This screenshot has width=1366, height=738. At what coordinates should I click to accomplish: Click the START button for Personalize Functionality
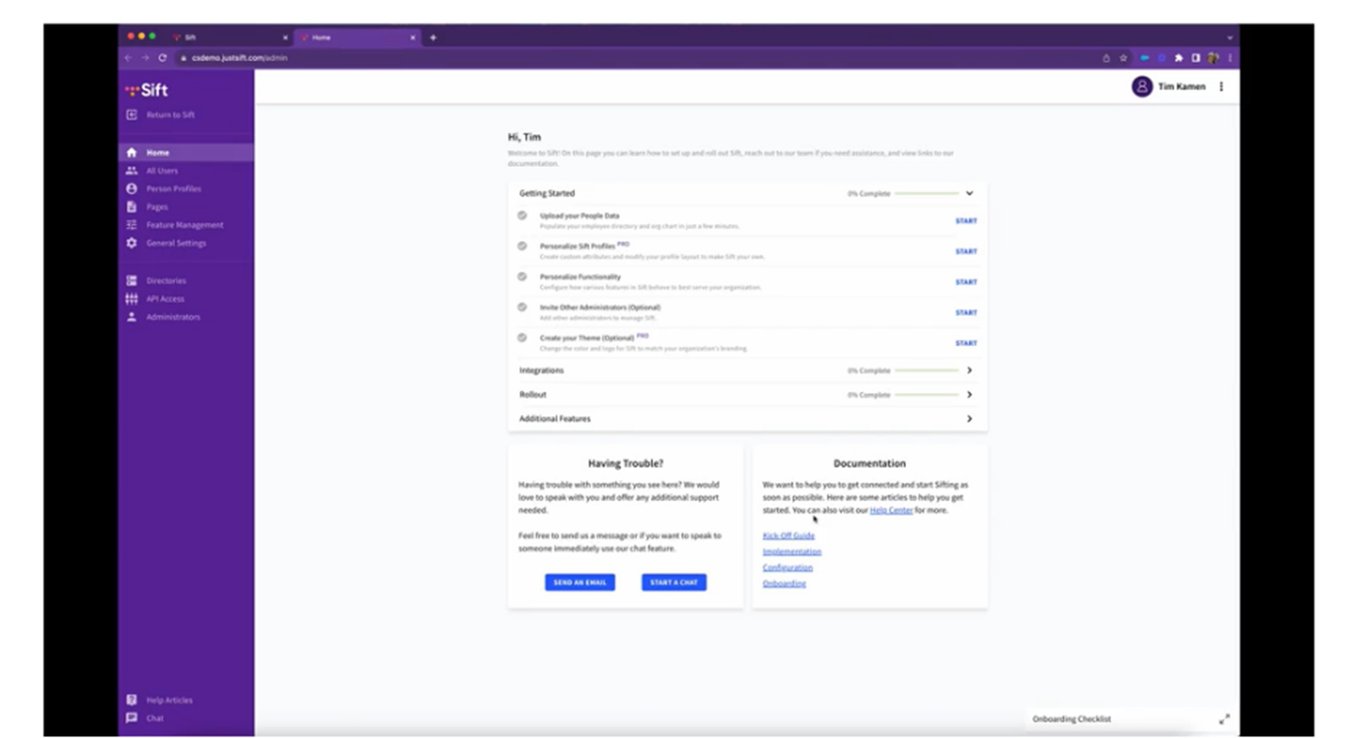pyautogui.click(x=966, y=281)
